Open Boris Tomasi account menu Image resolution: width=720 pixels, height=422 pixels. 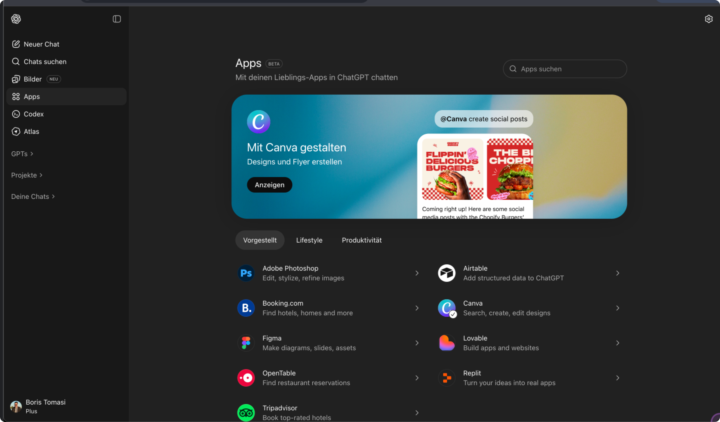67,406
